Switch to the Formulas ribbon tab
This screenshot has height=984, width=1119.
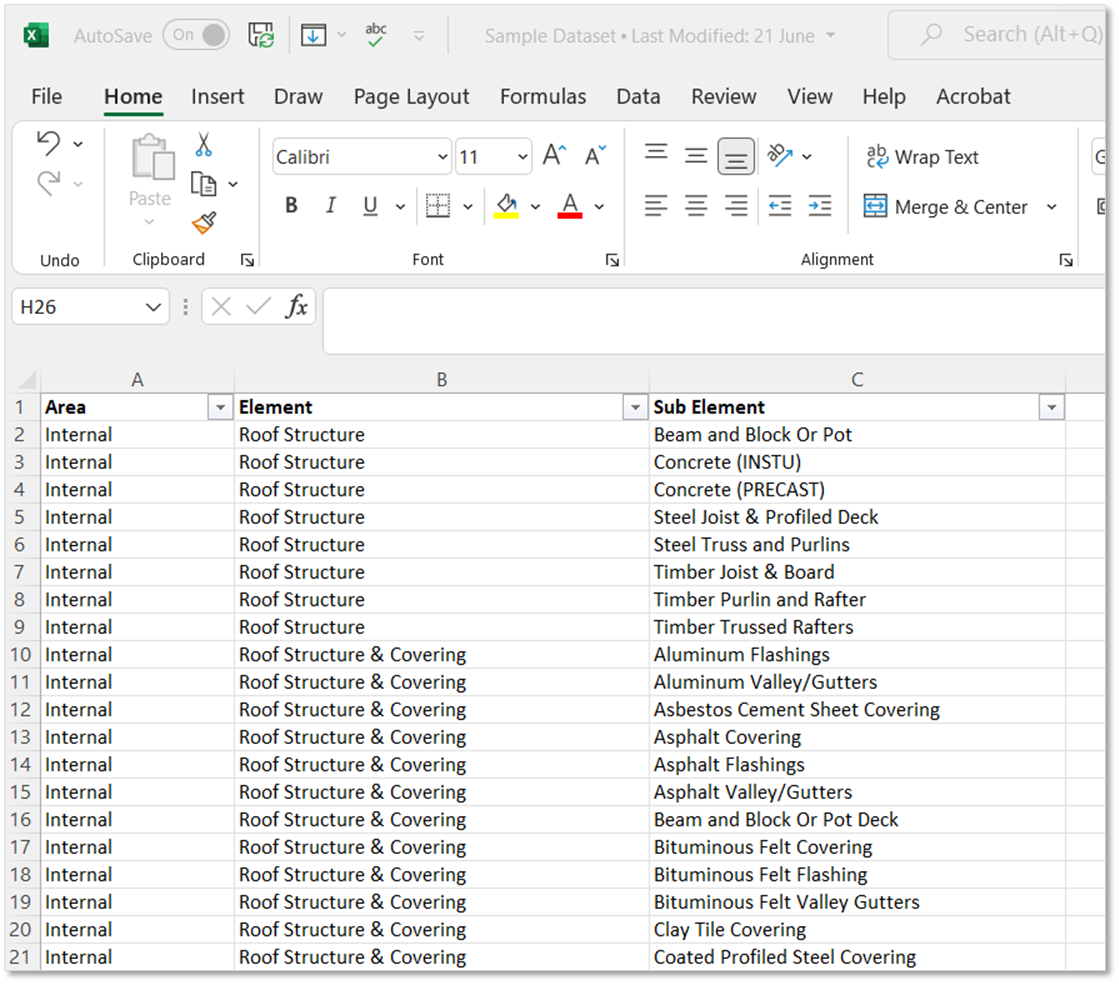[x=542, y=96]
